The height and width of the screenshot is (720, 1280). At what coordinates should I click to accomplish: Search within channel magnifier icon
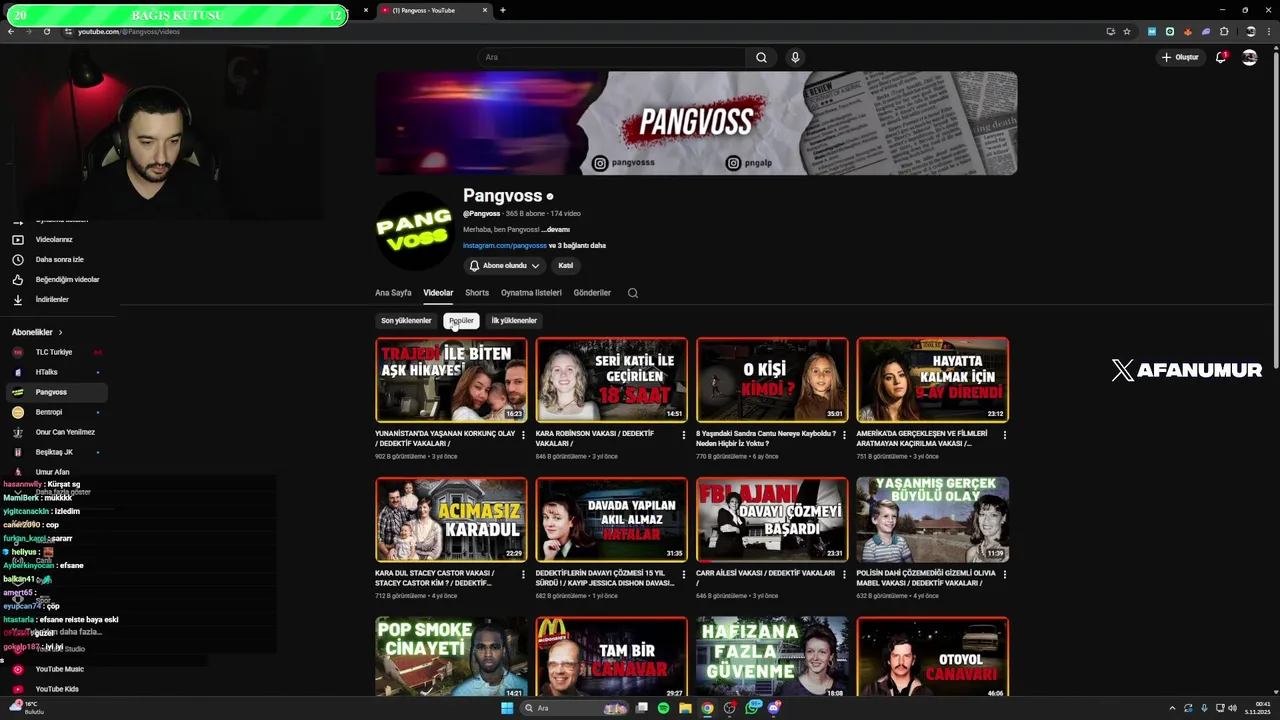(x=633, y=293)
